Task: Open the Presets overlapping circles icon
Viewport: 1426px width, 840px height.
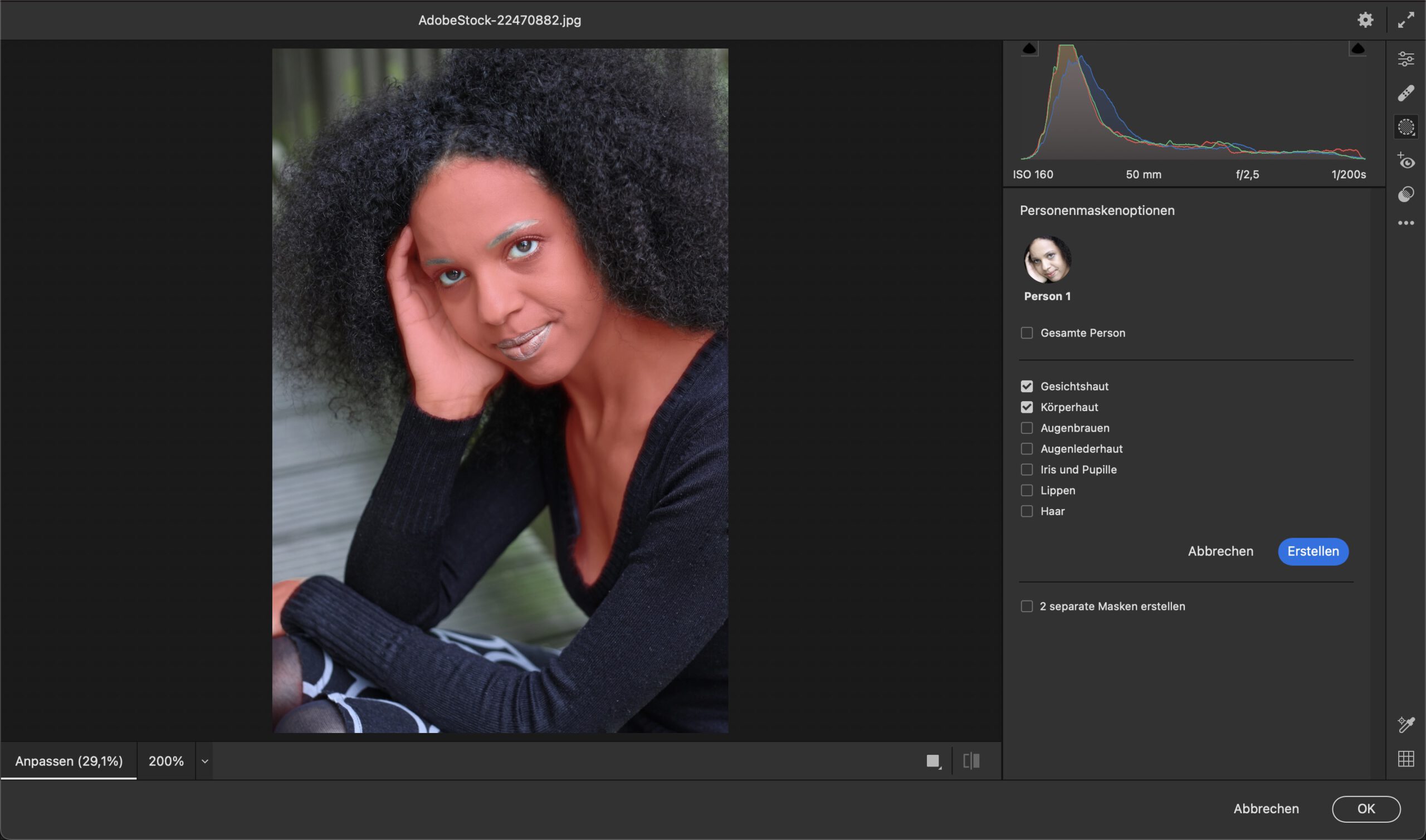Action: point(1405,195)
